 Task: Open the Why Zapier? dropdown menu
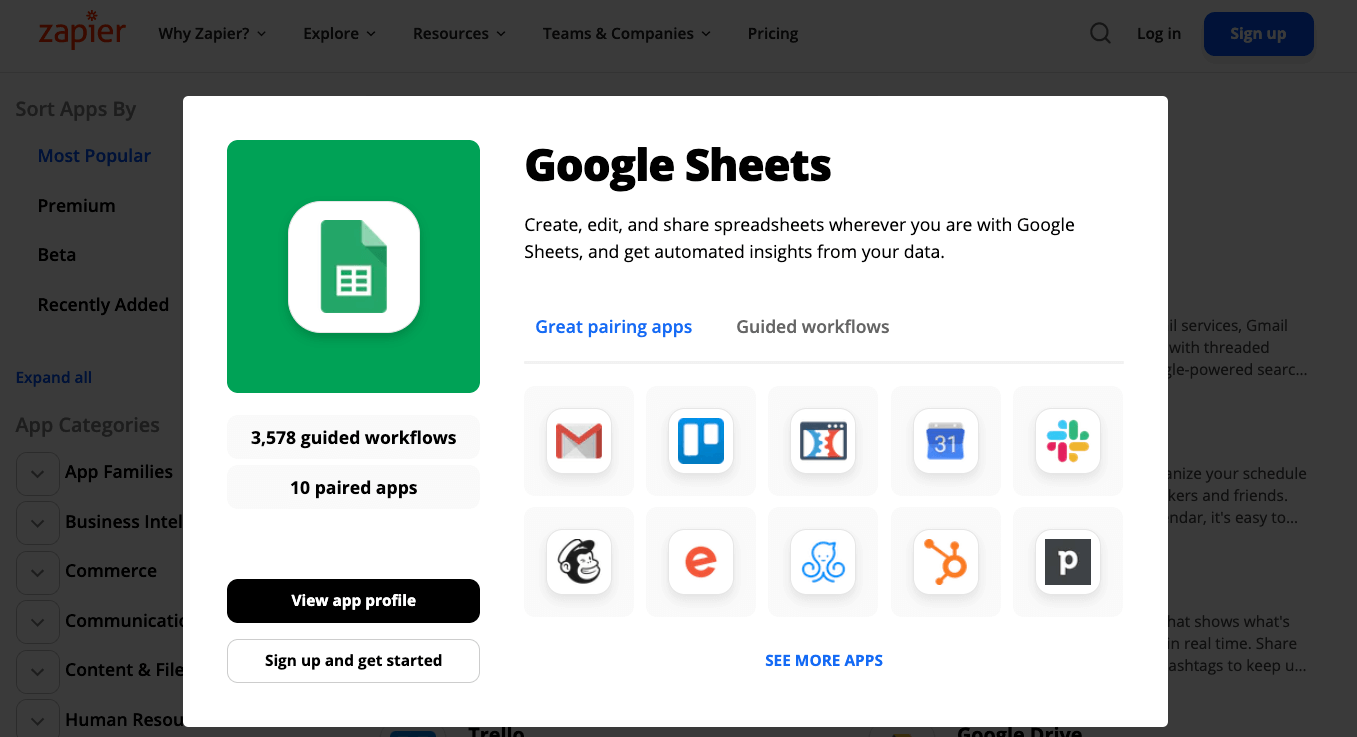(212, 34)
